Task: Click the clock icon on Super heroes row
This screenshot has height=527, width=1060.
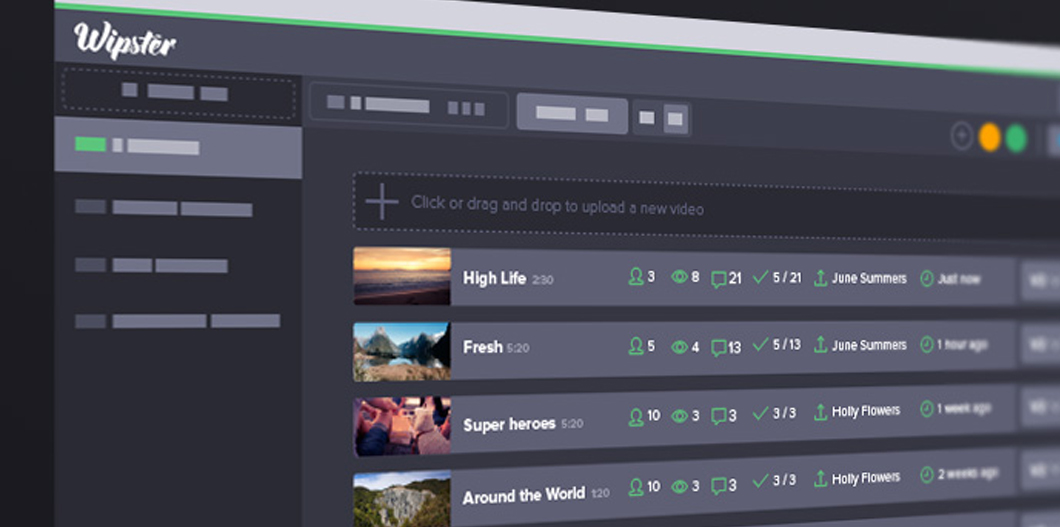Action: (x=926, y=409)
